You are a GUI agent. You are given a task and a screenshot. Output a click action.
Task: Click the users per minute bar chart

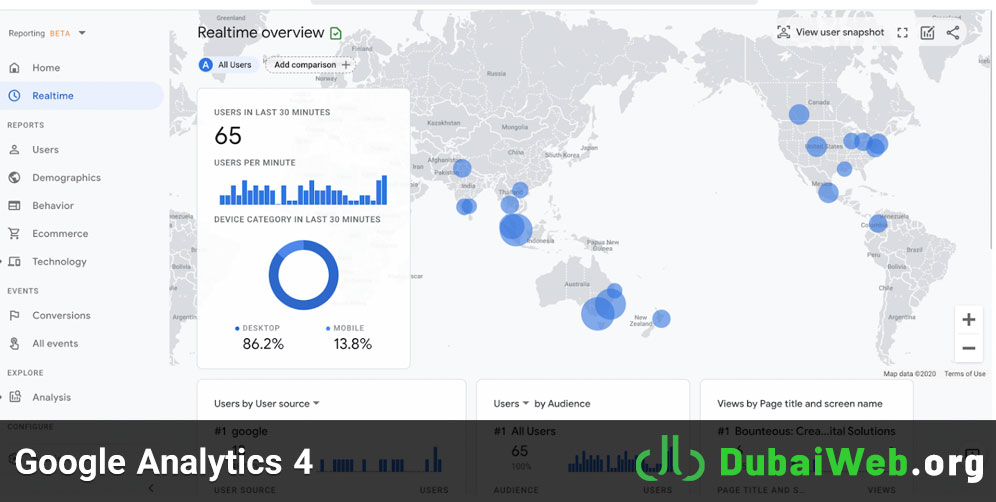click(303, 190)
